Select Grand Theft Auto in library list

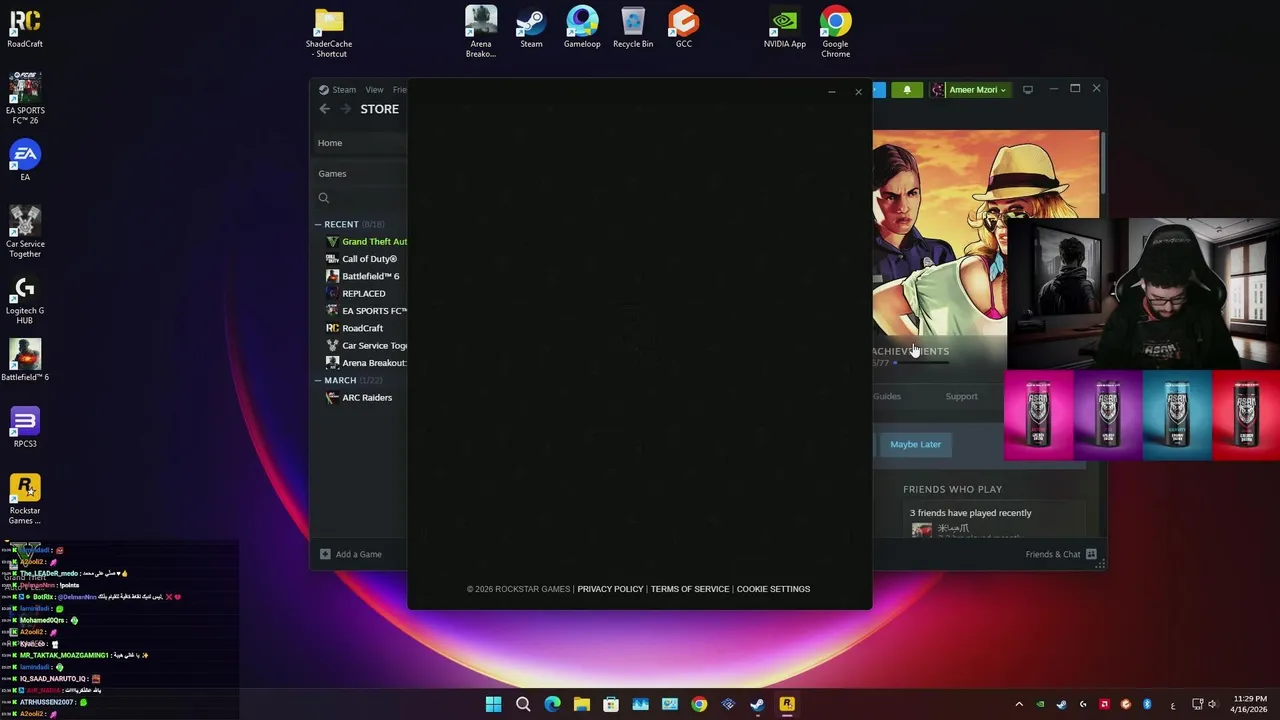point(366,242)
